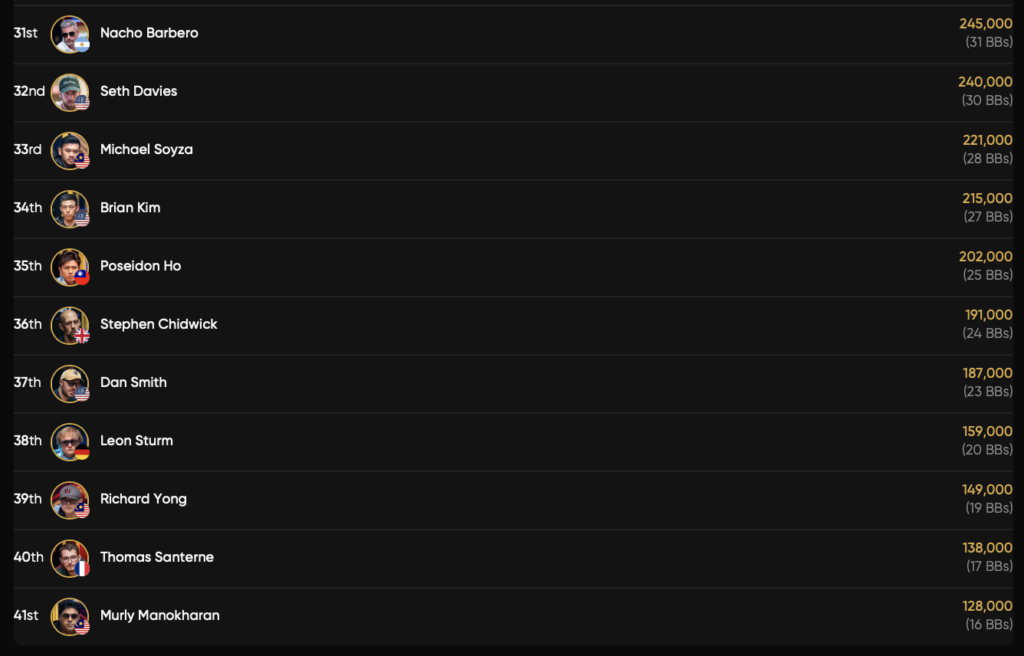The image size is (1024, 656).
Task: Select Richard Yong's avatar photo
Action: point(70,499)
